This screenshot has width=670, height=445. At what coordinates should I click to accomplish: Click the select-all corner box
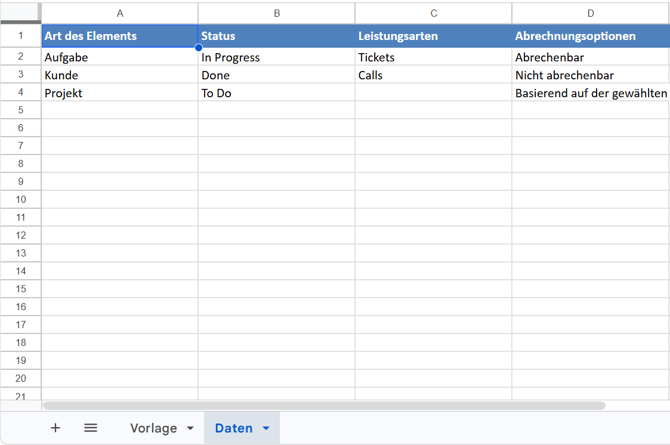pos(20,13)
